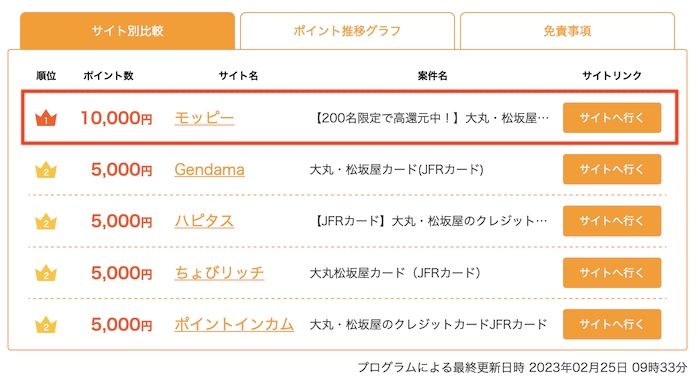The image size is (698, 381).
Task: Click the 10,000円 point value
Action: point(117,118)
